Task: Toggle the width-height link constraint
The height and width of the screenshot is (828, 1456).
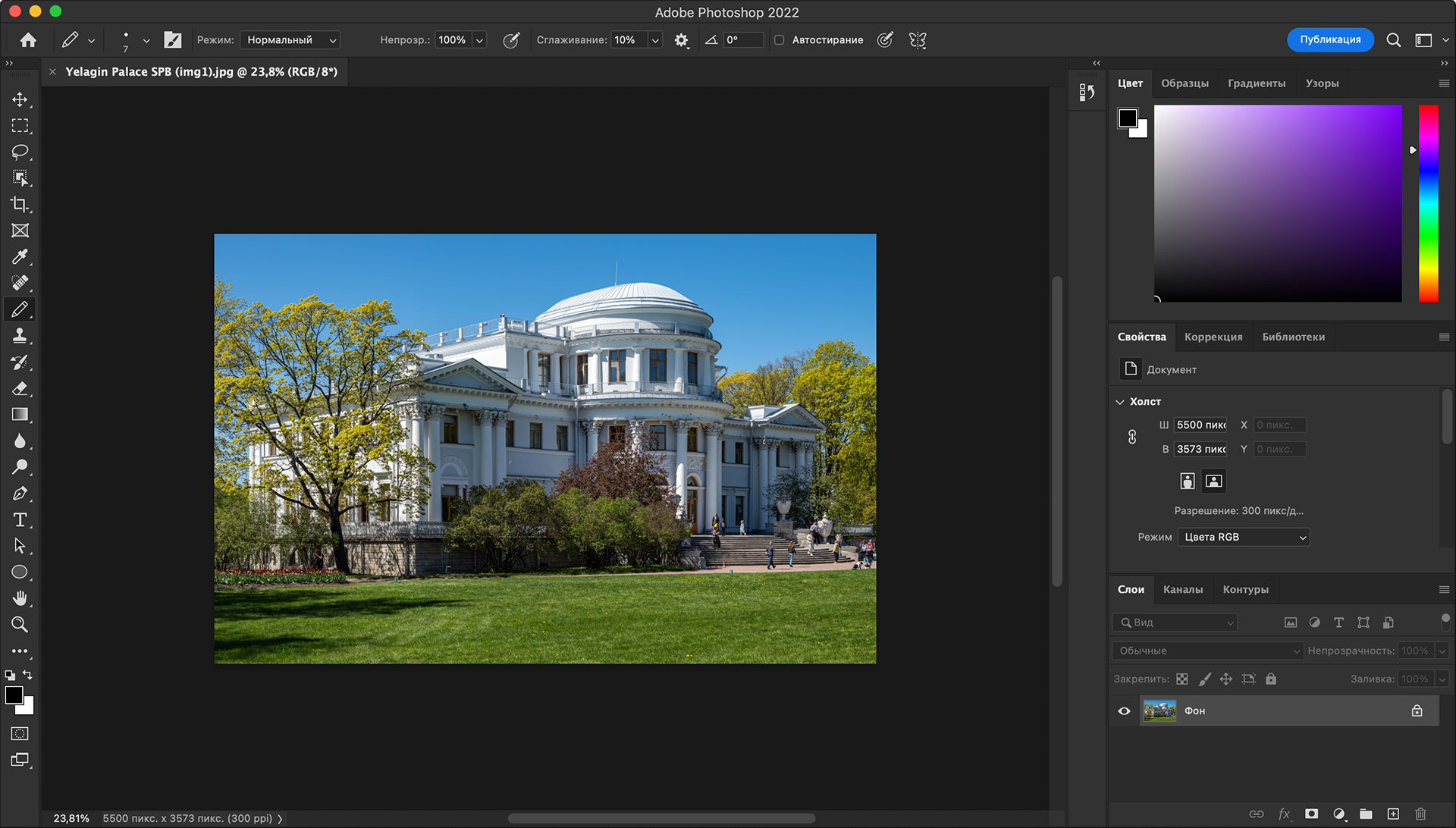Action: pos(1131,437)
